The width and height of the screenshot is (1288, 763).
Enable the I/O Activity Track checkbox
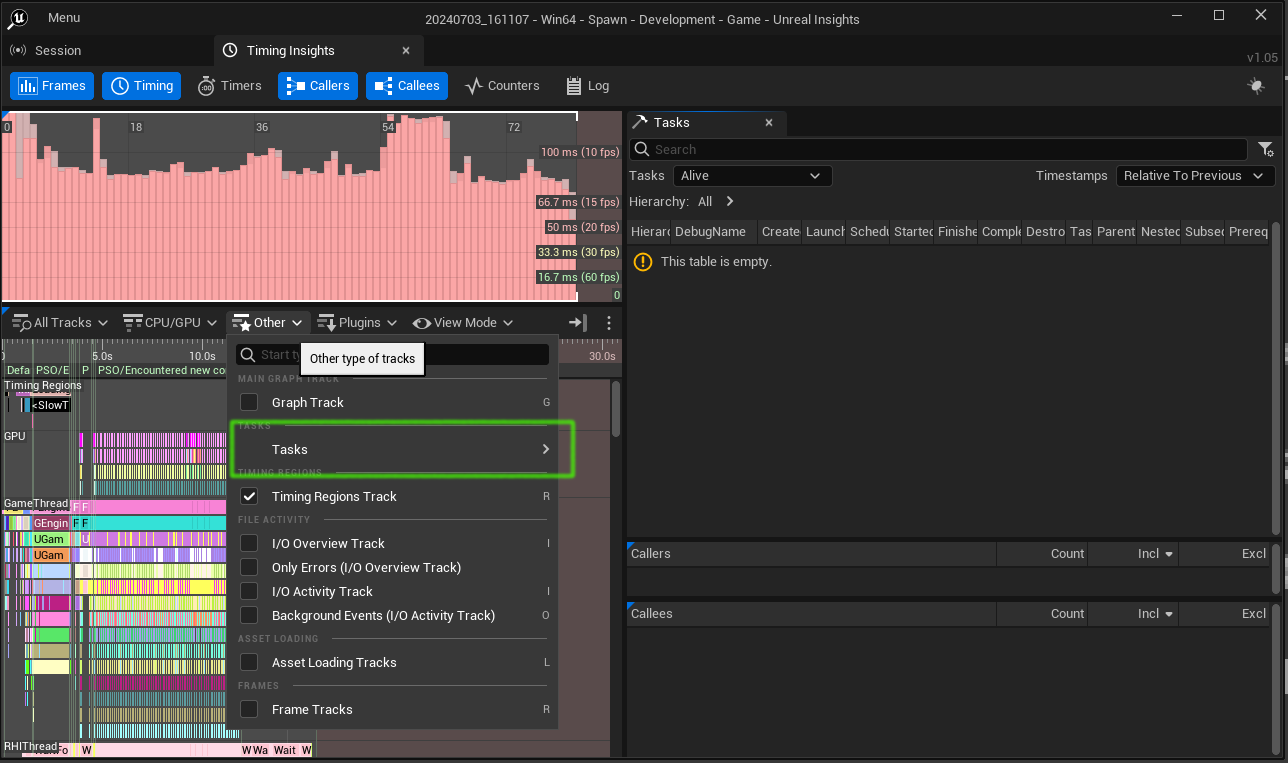tap(249, 591)
